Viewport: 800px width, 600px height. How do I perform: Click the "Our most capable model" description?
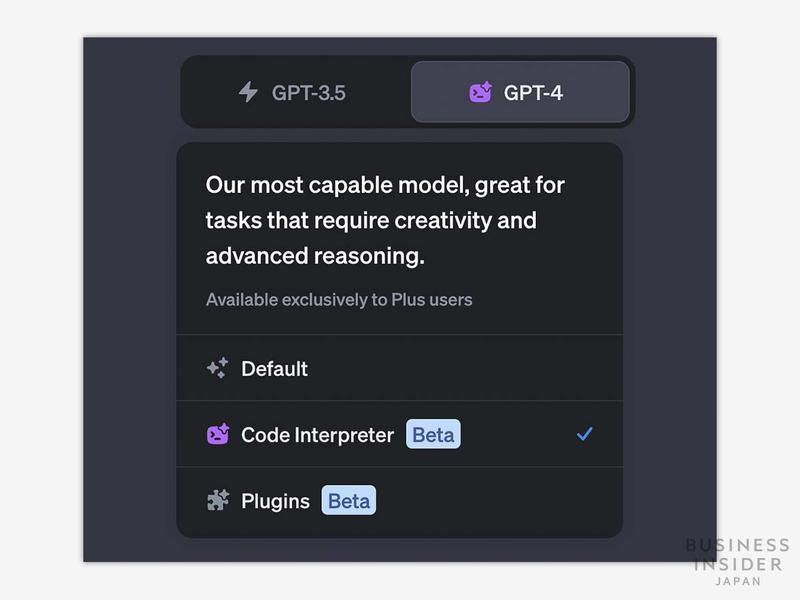(385, 185)
